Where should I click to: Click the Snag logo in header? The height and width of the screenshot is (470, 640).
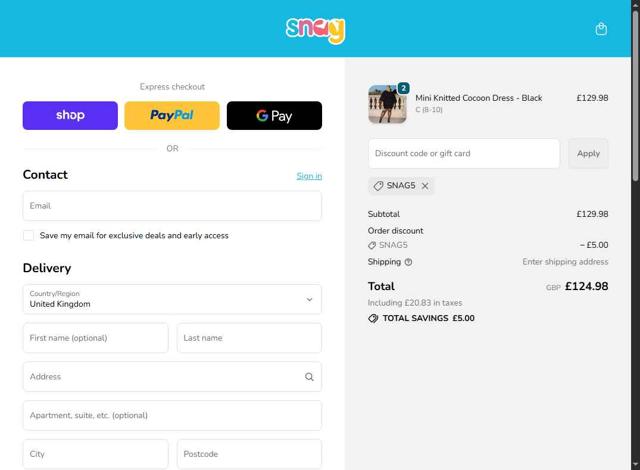[315, 30]
